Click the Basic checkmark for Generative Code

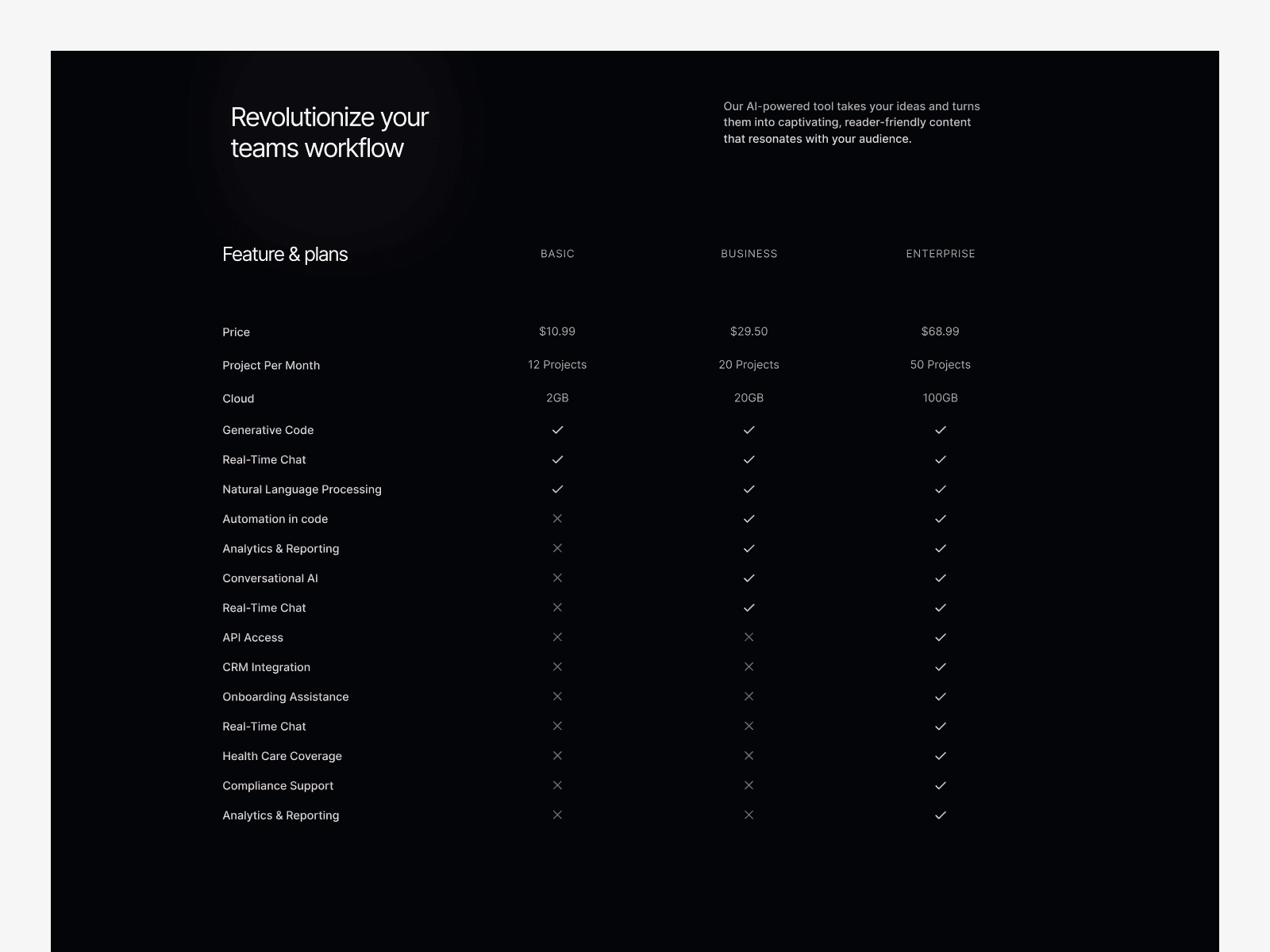pyautogui.click(x=557, y=430)
